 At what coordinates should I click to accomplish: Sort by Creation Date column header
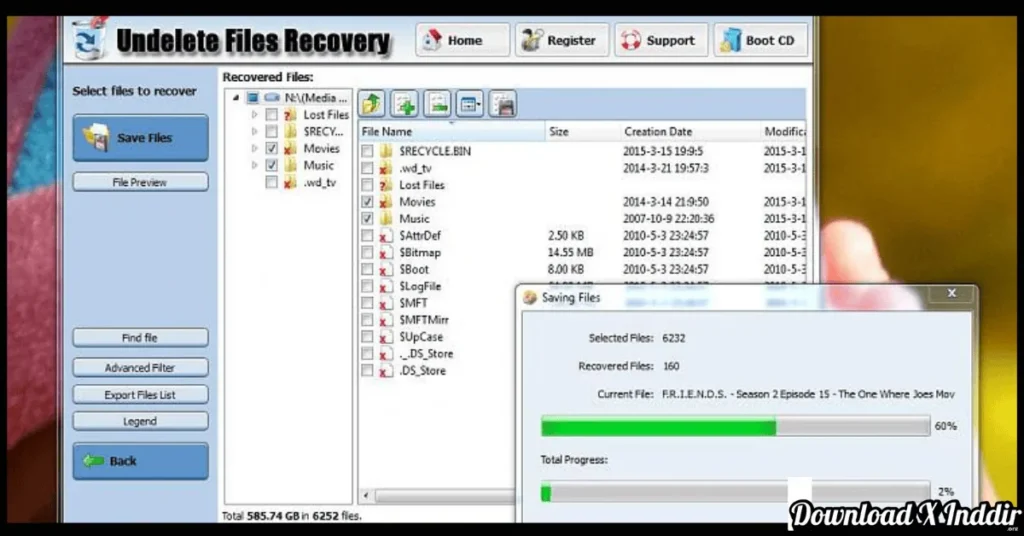[690, 132]
